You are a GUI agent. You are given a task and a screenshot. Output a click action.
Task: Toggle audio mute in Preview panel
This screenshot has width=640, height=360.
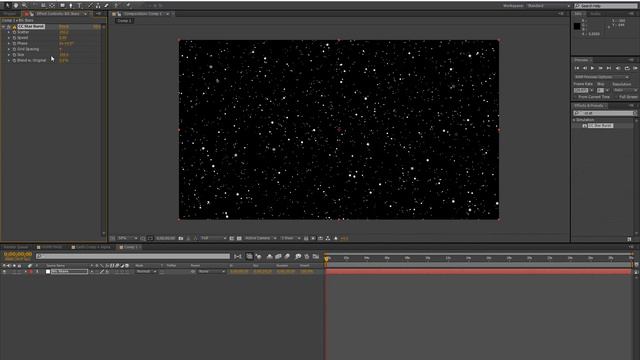coord(618,68)
